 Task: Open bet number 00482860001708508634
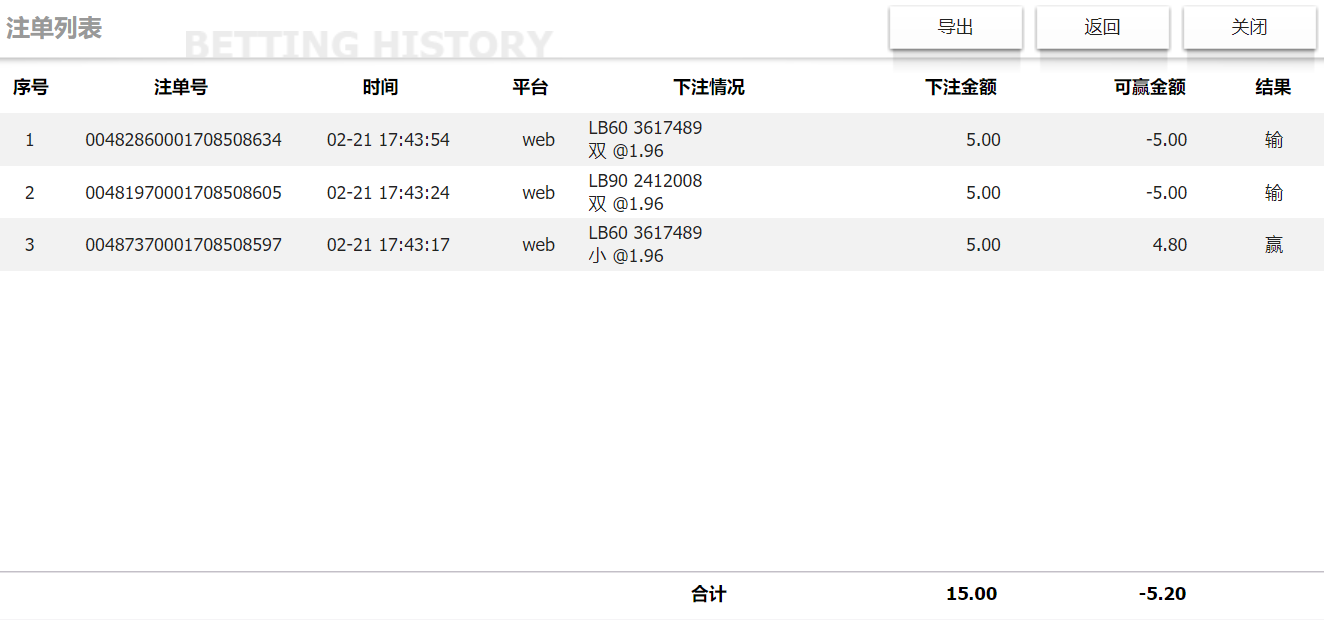pyautogui.click(x=184, y=140)
